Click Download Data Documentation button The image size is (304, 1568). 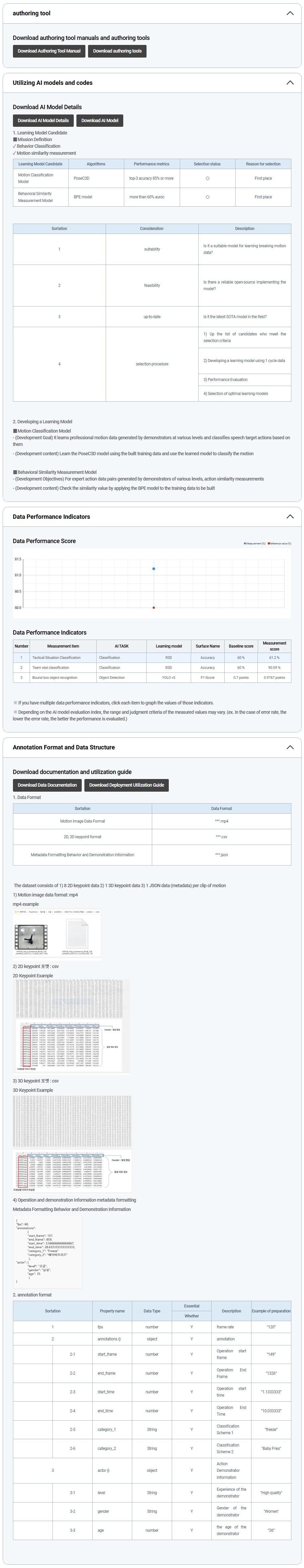48,785
